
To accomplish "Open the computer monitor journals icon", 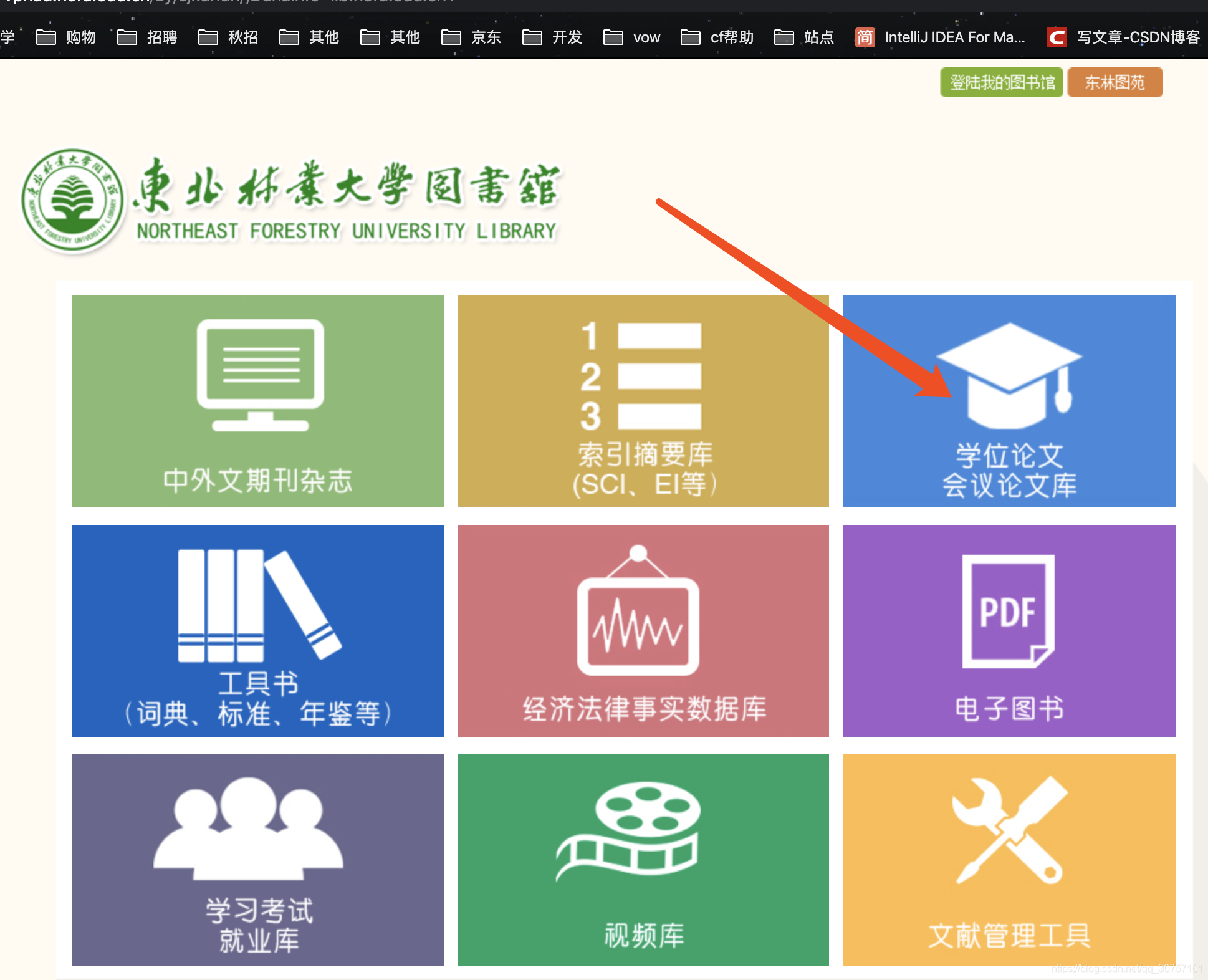I will (261, 375).
